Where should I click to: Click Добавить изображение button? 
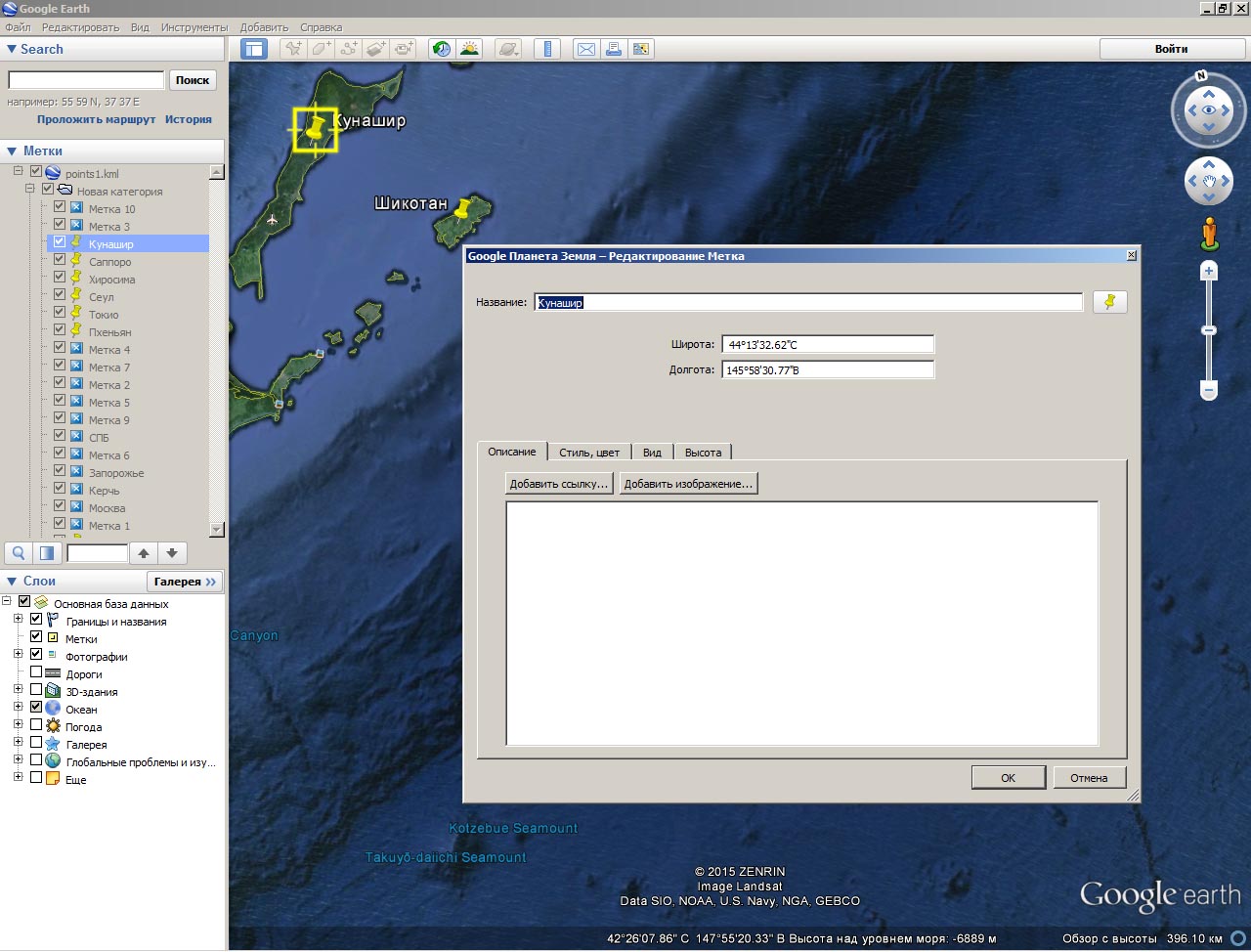click(x=688, y=484)
